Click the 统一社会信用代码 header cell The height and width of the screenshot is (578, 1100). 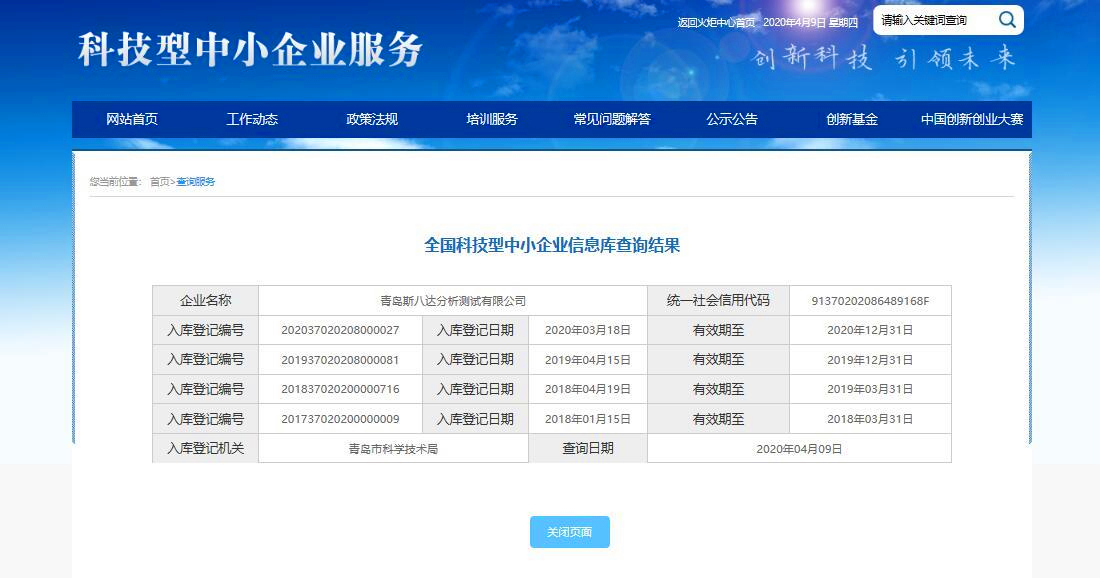tap(718, 300)
